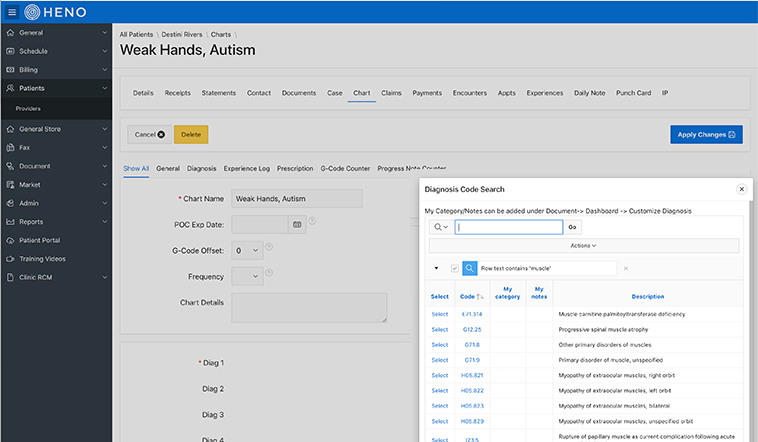Click the POC Exp Date input field
Screen dimensions: 758x442
pyautogui.click(x=260, y=225)
